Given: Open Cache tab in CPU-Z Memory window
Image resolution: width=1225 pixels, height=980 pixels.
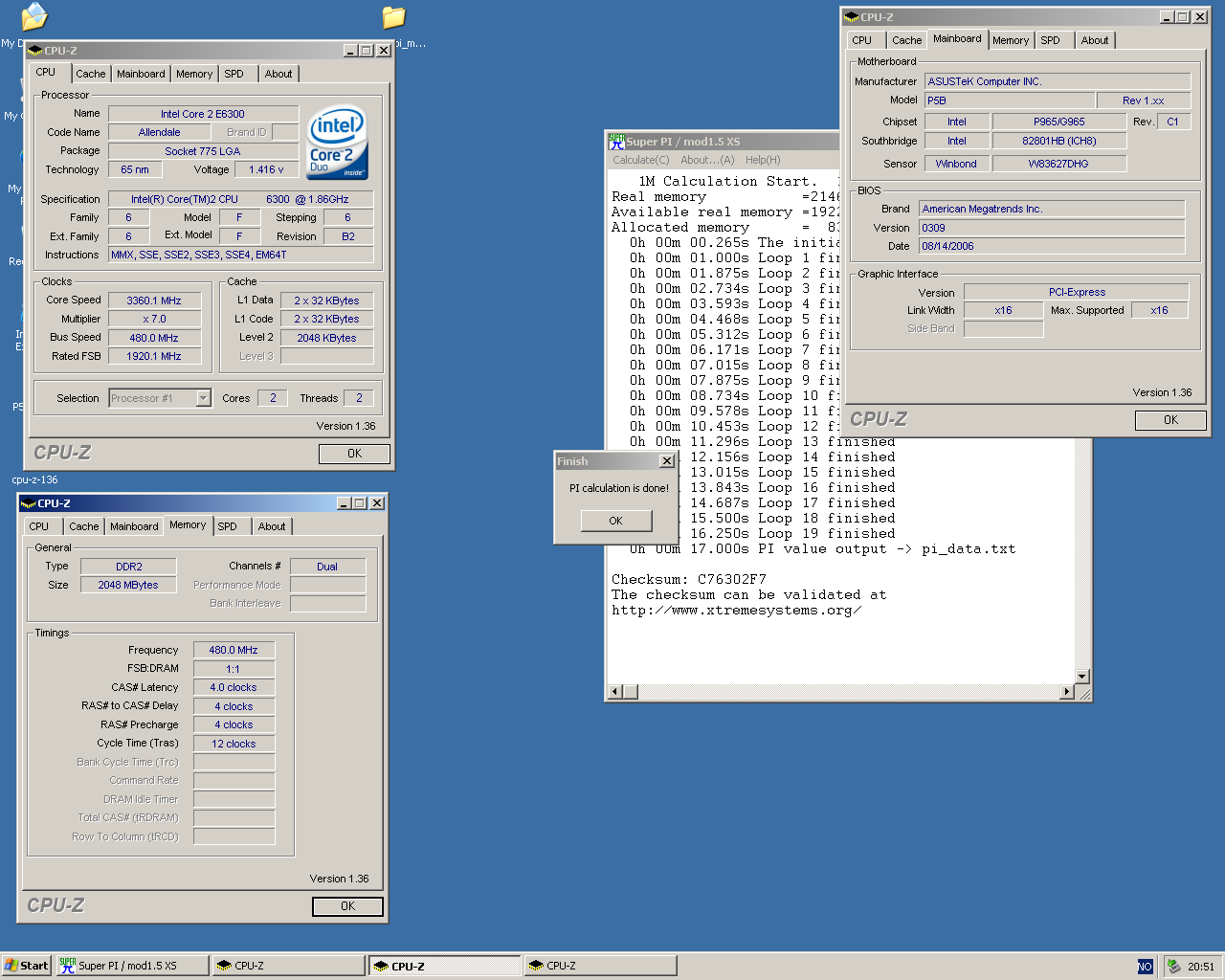Looking at the screenshot, I should point(84,526).
